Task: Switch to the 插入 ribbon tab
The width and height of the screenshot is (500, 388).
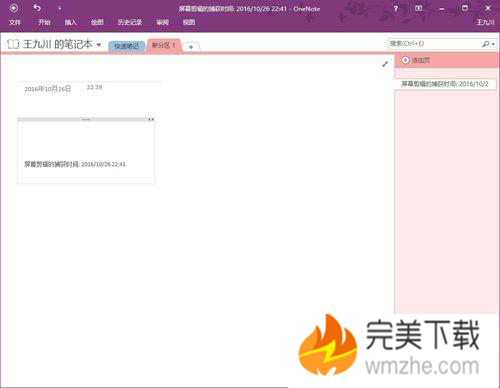Action: click(x=71, y=22)
